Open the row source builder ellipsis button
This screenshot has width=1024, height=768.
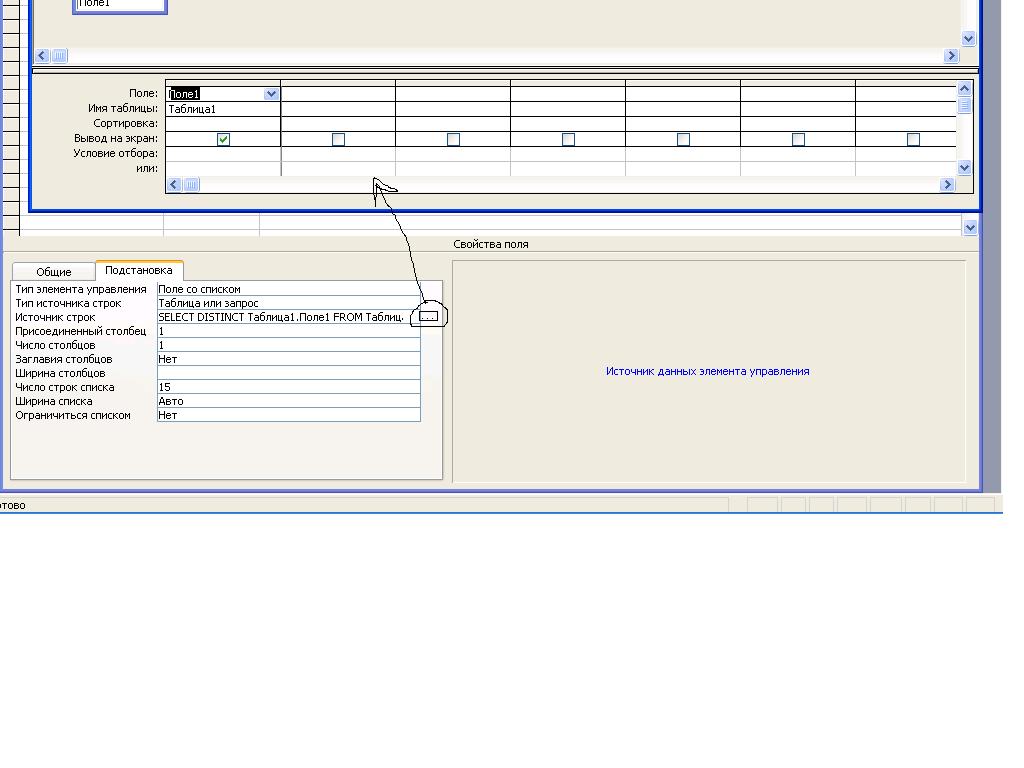428,316
